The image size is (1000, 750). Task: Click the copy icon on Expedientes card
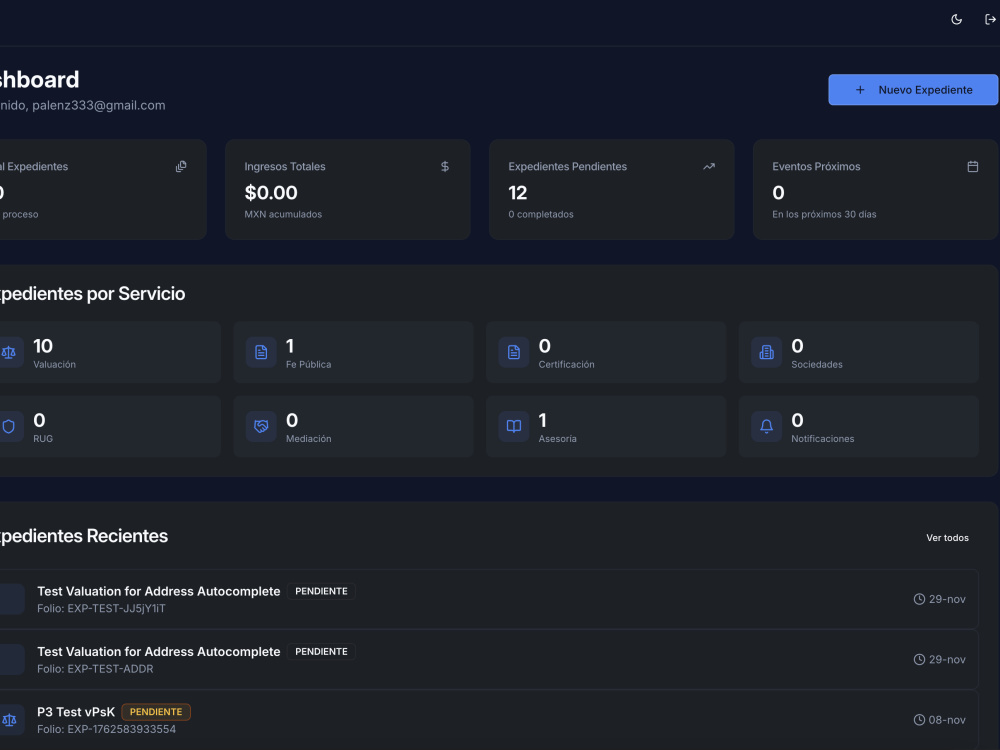181,166
